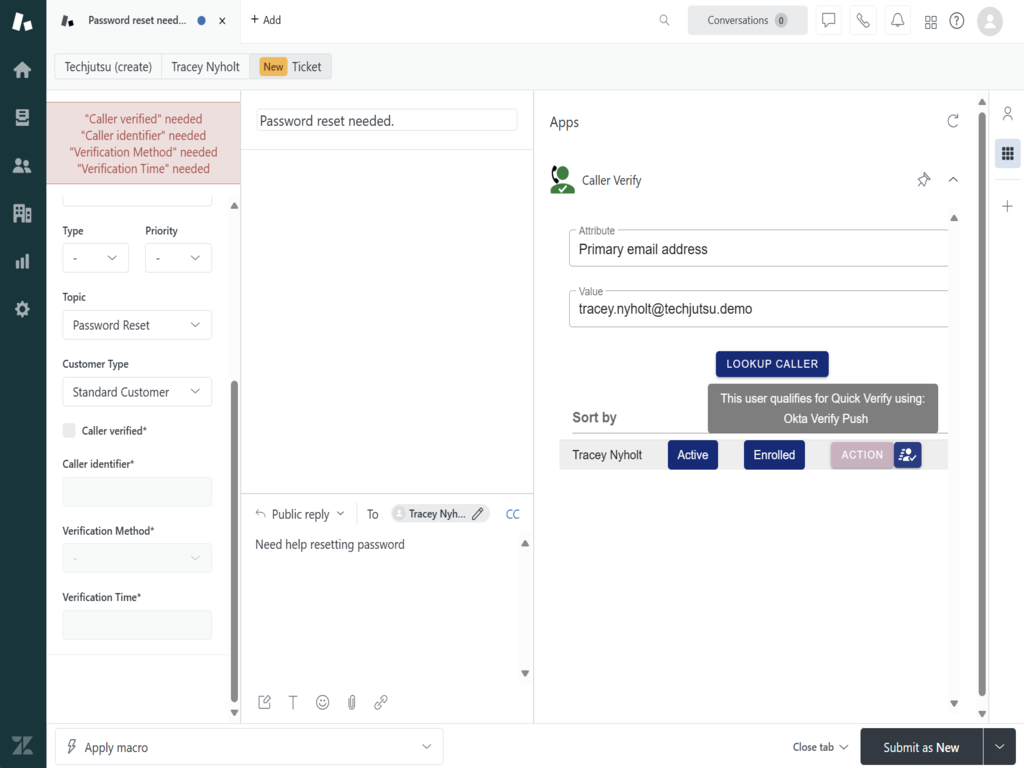
Task: Click the LOOKUP CALLER button
Action: (x=772, y=363)
